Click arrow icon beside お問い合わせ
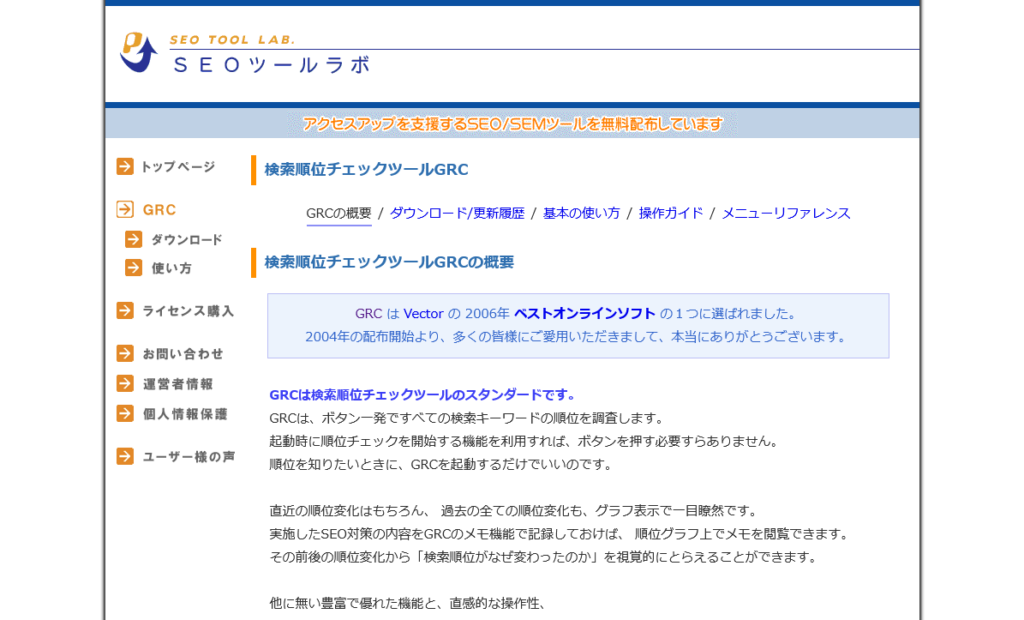Viewport: 1024px width, 620px height. [x=125, y=353]
